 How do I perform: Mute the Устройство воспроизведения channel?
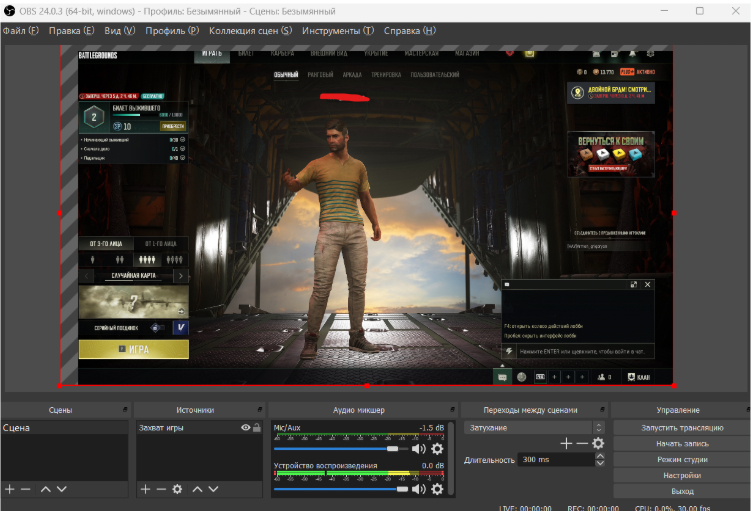(x=419, y=489)
